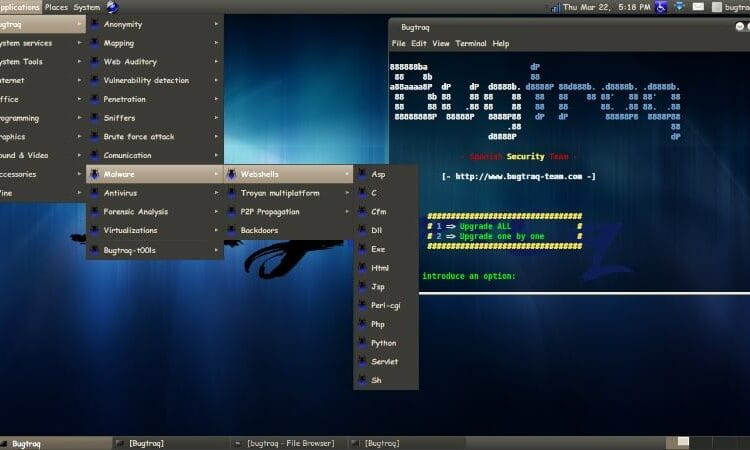Open the Terminal menu in menubar
Viewport: 750px width, 450px height.
471,44
